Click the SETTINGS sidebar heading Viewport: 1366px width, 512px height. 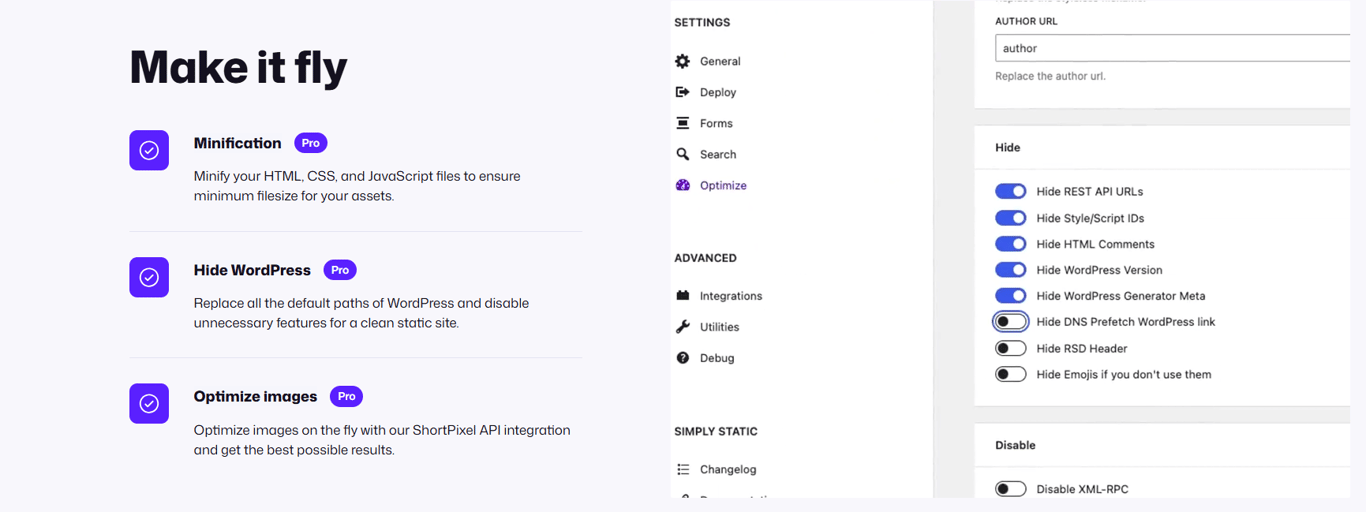702,22
